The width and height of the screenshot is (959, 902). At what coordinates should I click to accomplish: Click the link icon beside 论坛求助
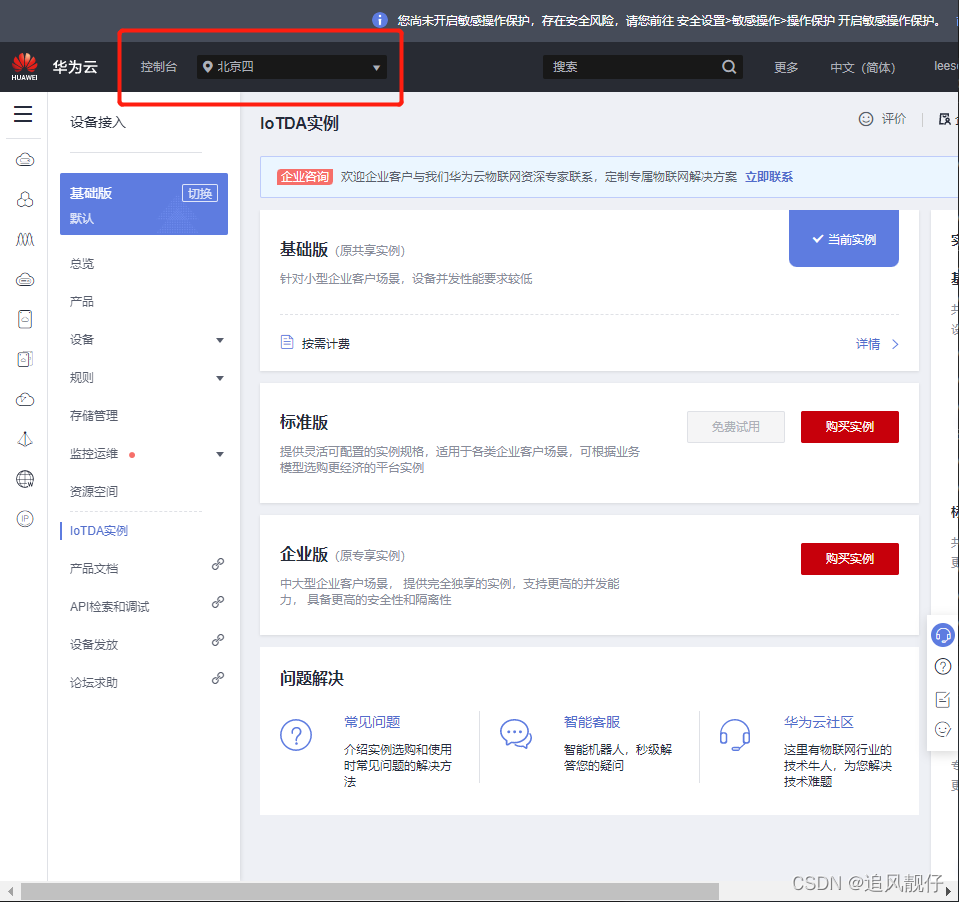[x=218, y=678]
